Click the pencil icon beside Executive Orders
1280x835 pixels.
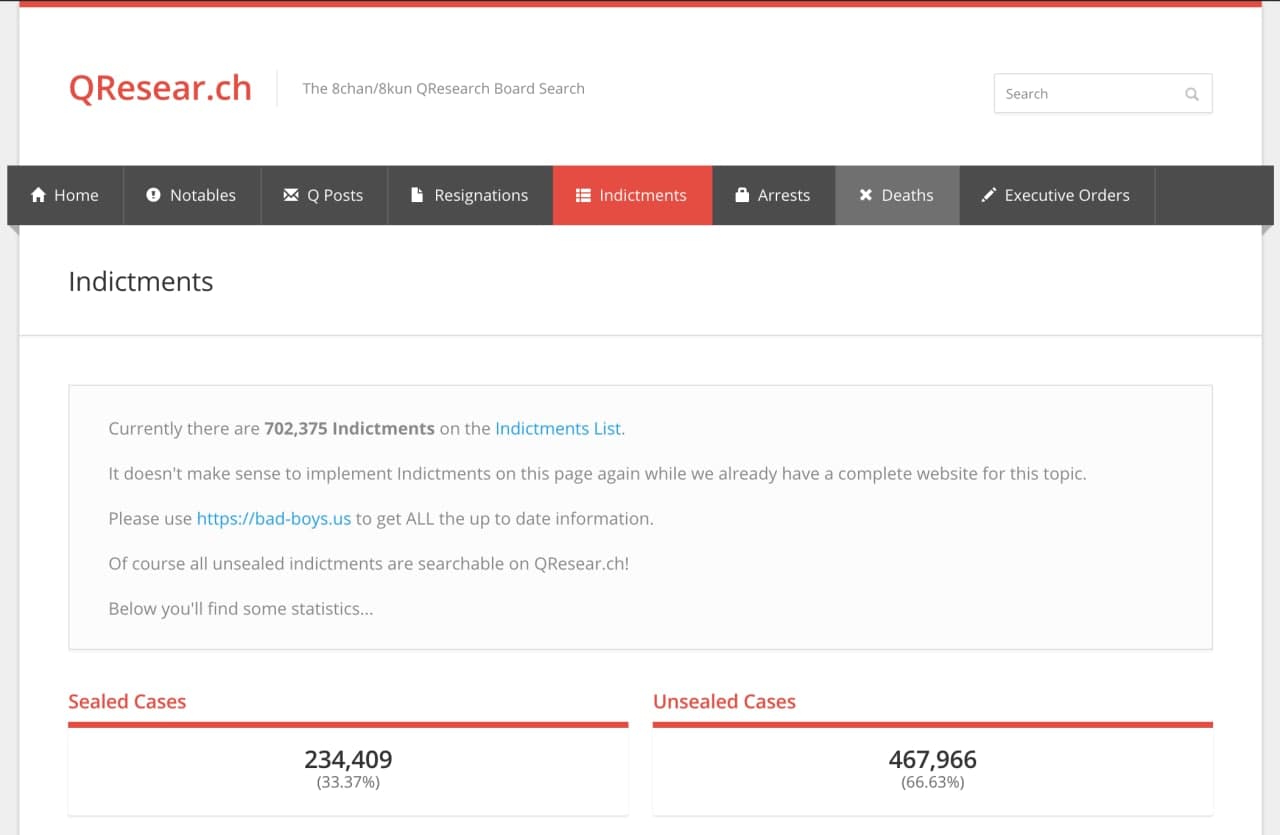[989, 195]
